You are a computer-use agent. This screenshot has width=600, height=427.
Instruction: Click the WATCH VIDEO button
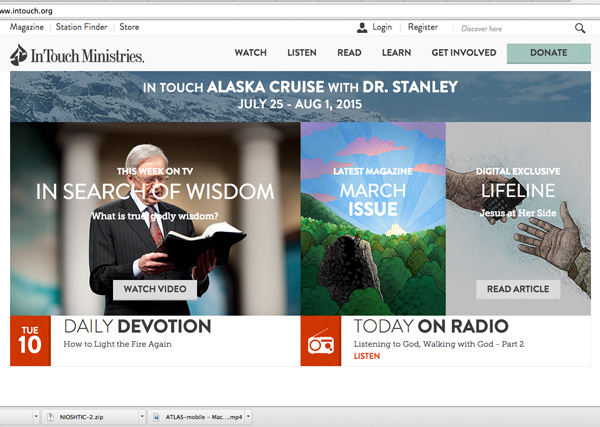155,289
